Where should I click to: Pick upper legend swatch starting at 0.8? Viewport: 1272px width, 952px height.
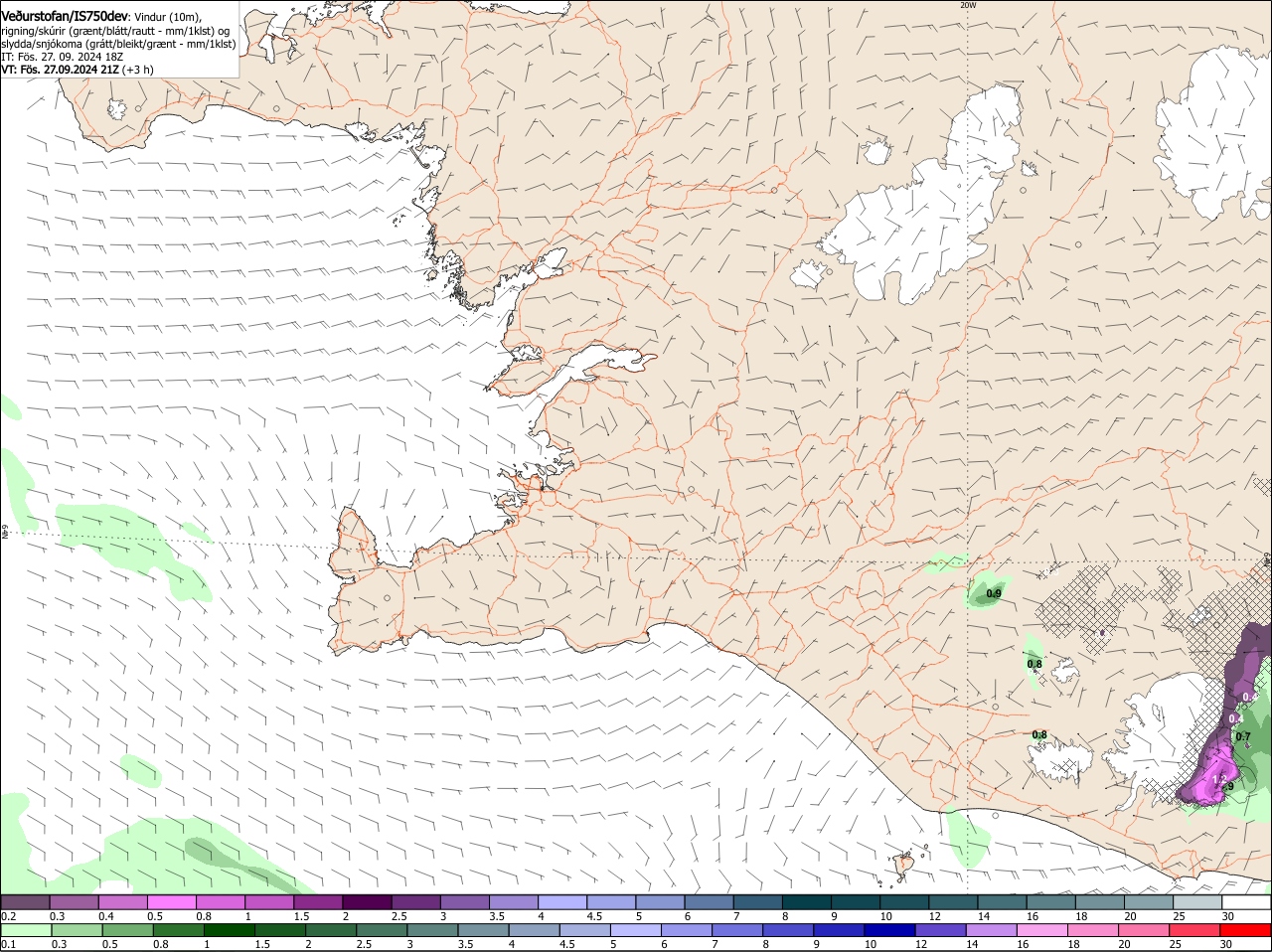tap(220, 901)
